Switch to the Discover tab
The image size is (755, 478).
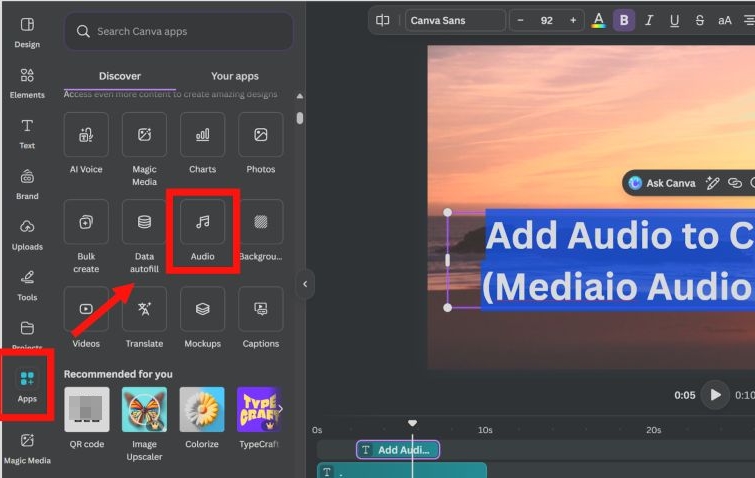[x=119, y=76]
